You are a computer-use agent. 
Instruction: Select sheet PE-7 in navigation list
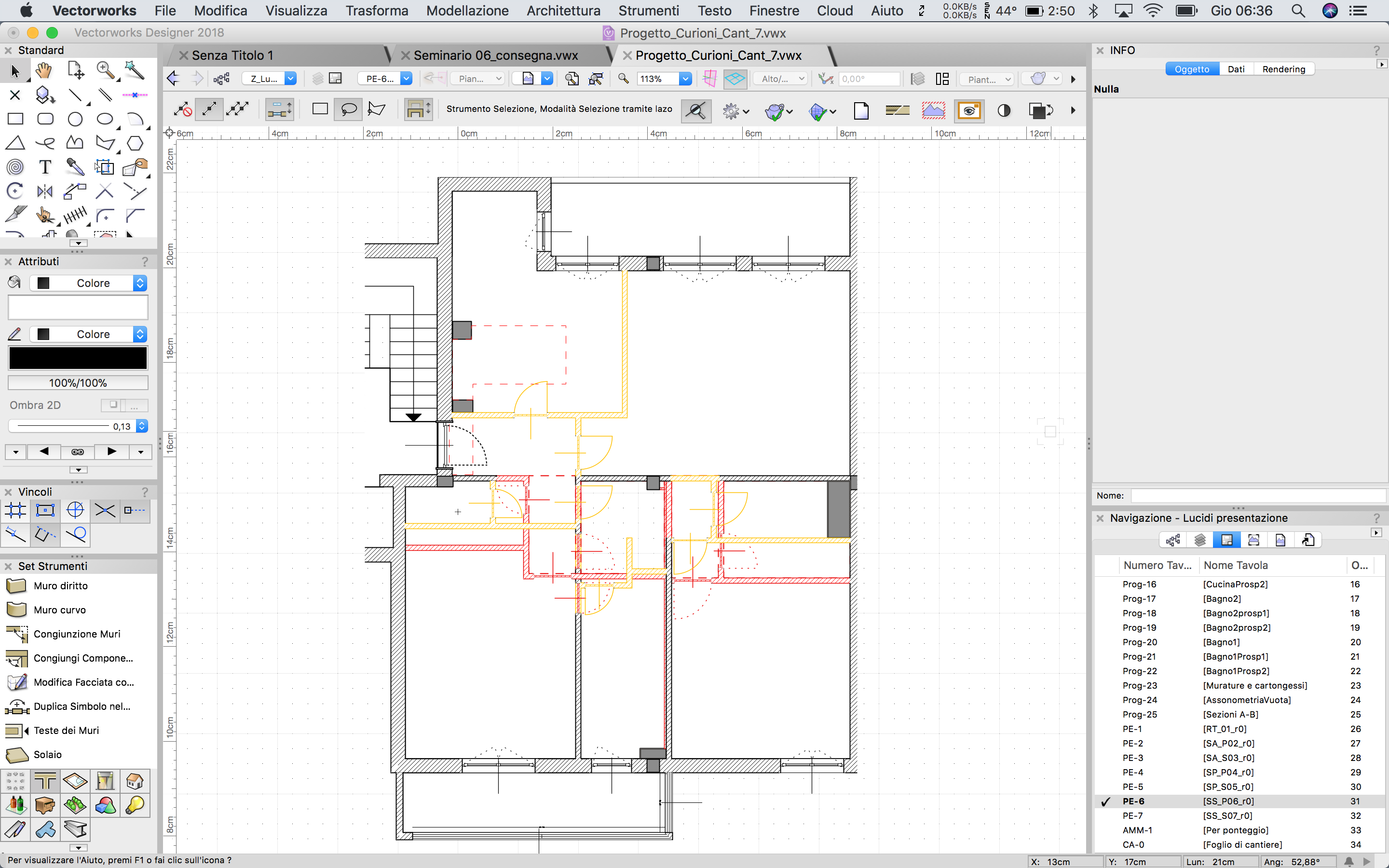(1132, 815)
